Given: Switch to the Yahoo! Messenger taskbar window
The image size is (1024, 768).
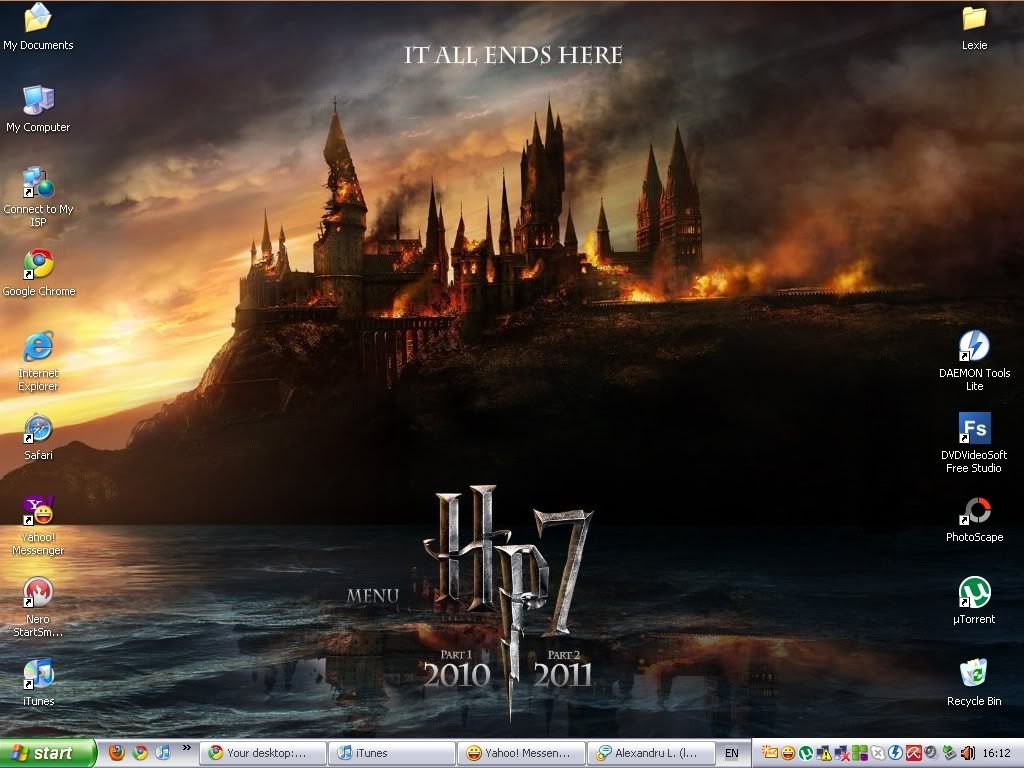Looking at the screenshot, I should click(x=521, y=753).
